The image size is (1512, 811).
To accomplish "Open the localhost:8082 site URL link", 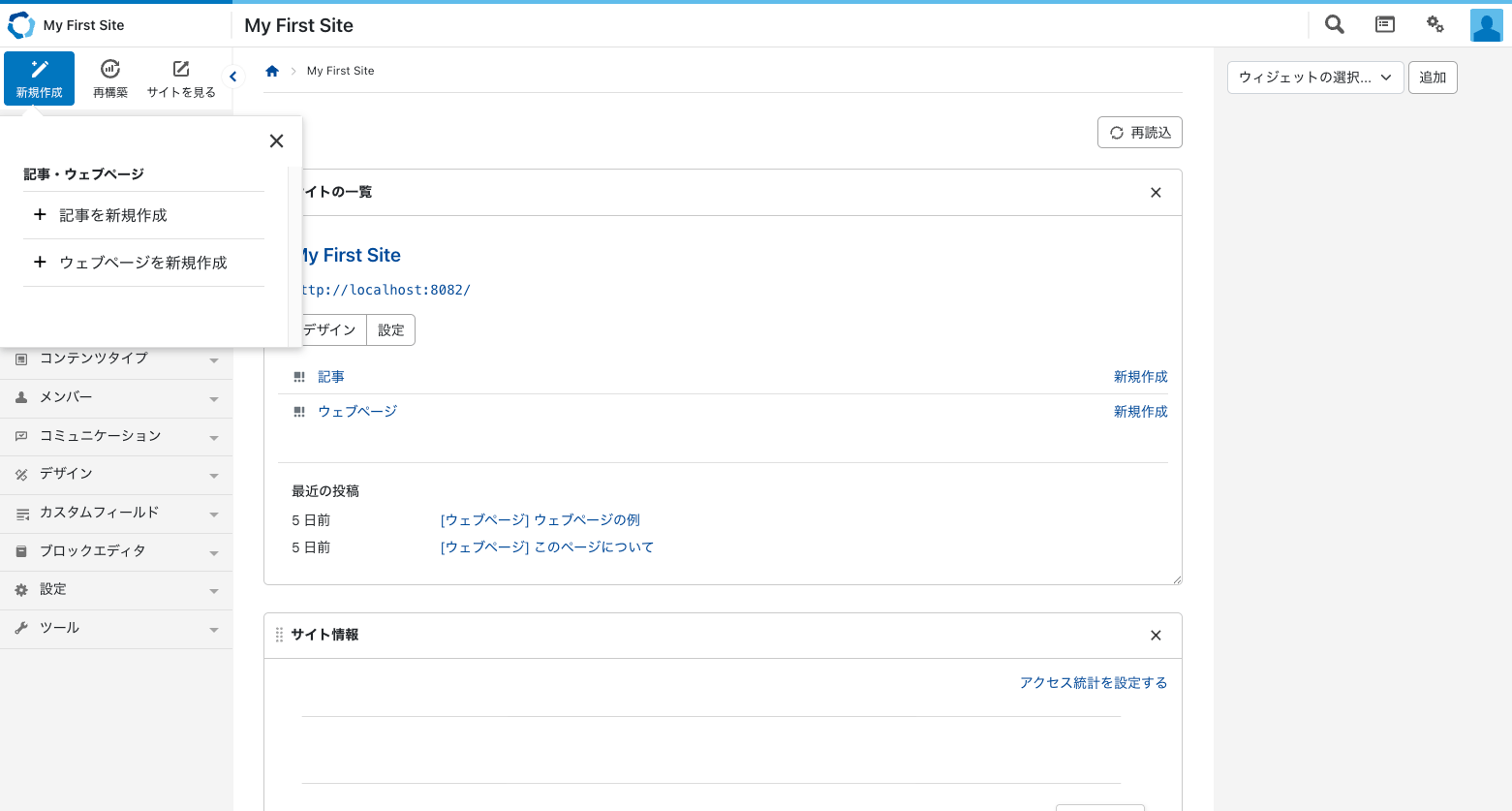I will point(385,290).
